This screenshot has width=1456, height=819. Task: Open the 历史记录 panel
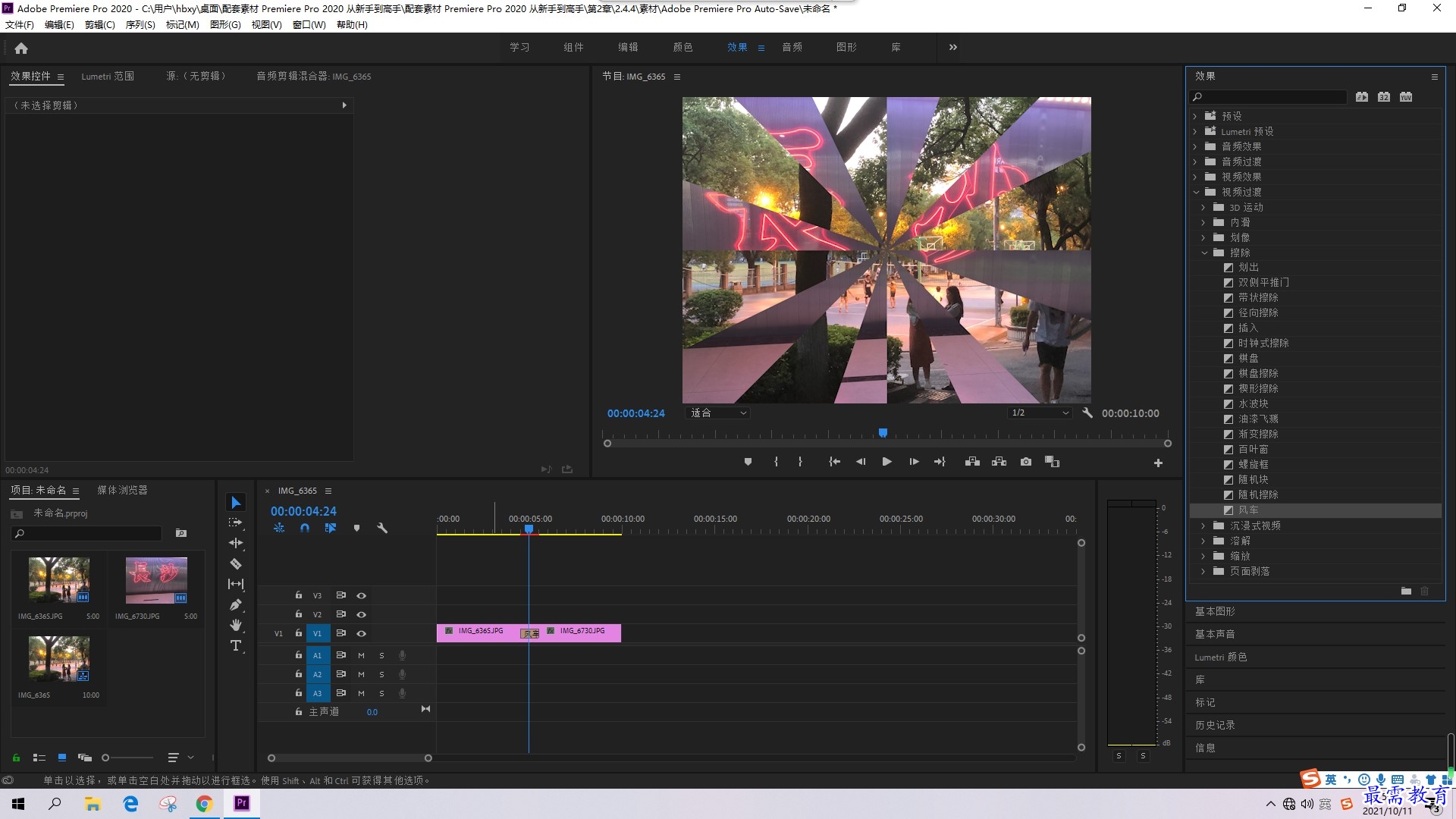pyautogui.click(x=1215, y=725)
